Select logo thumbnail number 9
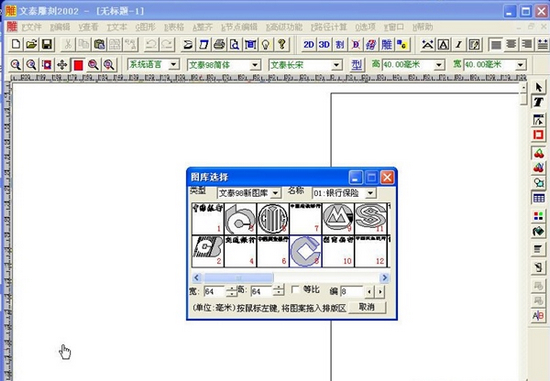550x381 pixels. pyautogui.click(x=338, y=219)
